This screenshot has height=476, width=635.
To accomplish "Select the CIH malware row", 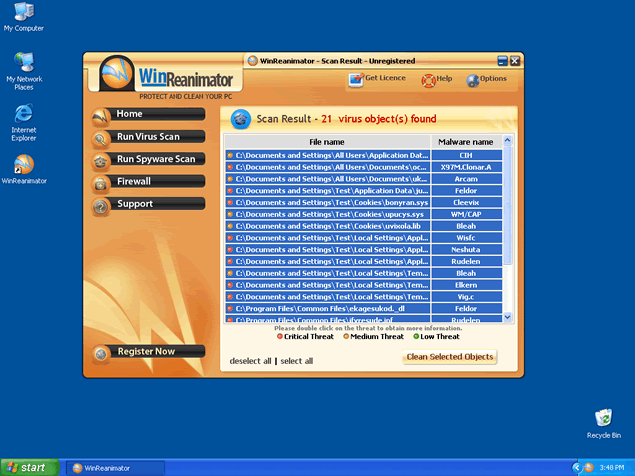I will click(366, 156).
